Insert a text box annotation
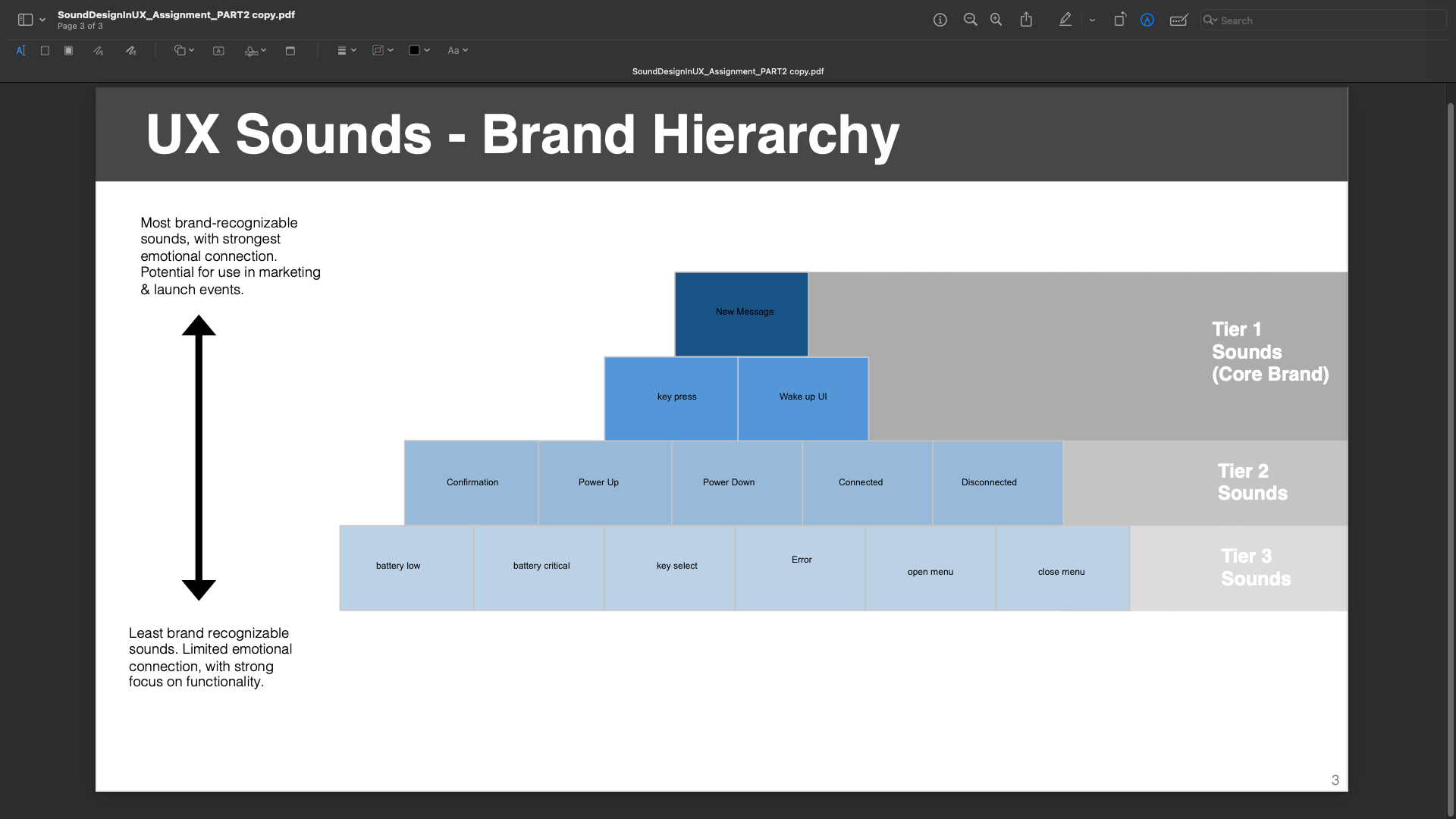Screen dimensions: 1456x819 click(x=218, y=51)
